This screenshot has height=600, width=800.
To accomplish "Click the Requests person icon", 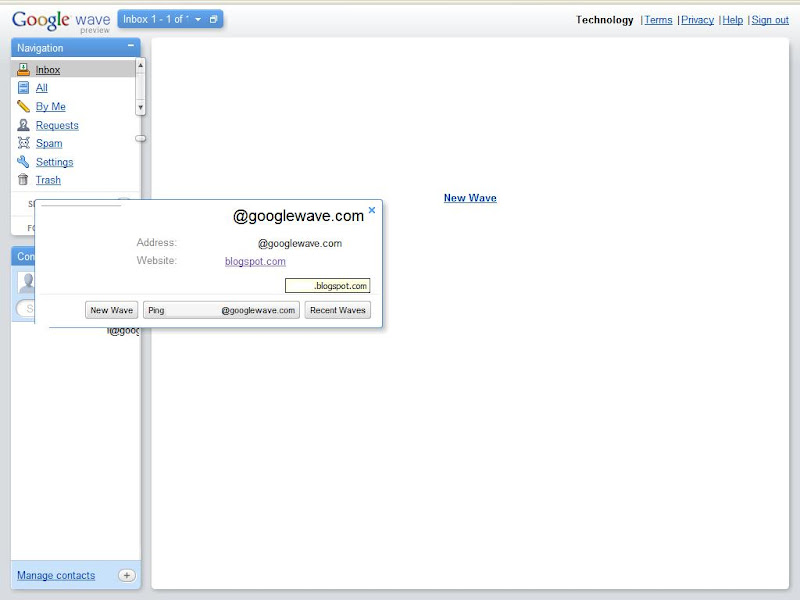I will [23, 125].
